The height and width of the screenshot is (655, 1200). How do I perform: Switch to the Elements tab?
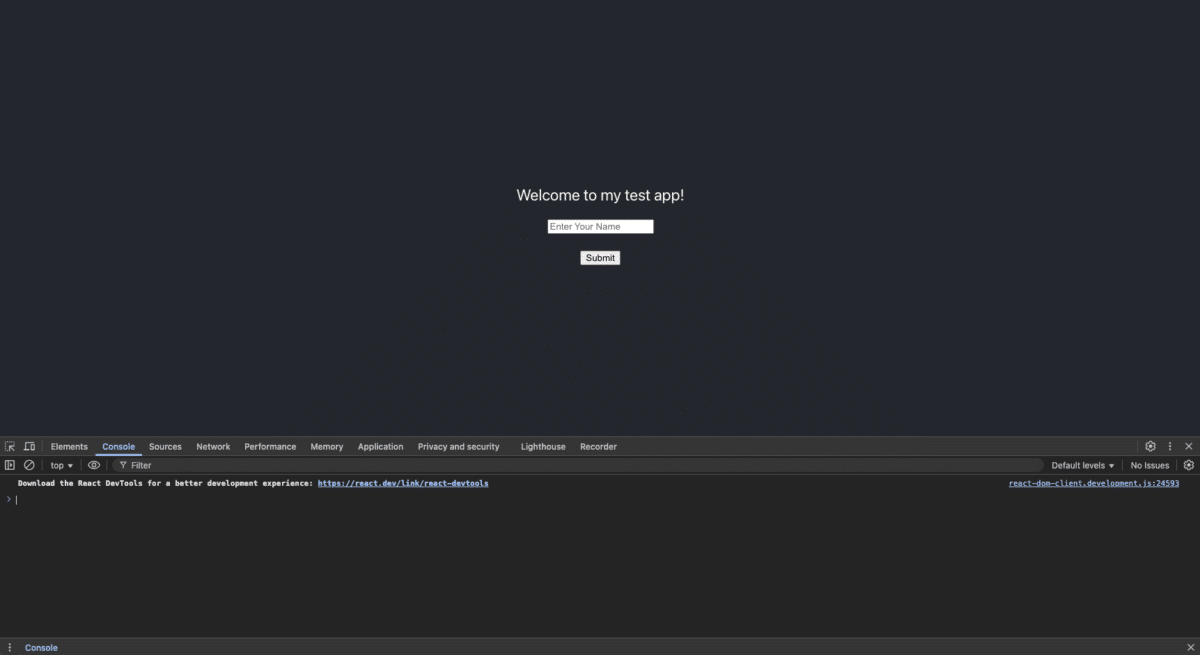pos(68,446)
